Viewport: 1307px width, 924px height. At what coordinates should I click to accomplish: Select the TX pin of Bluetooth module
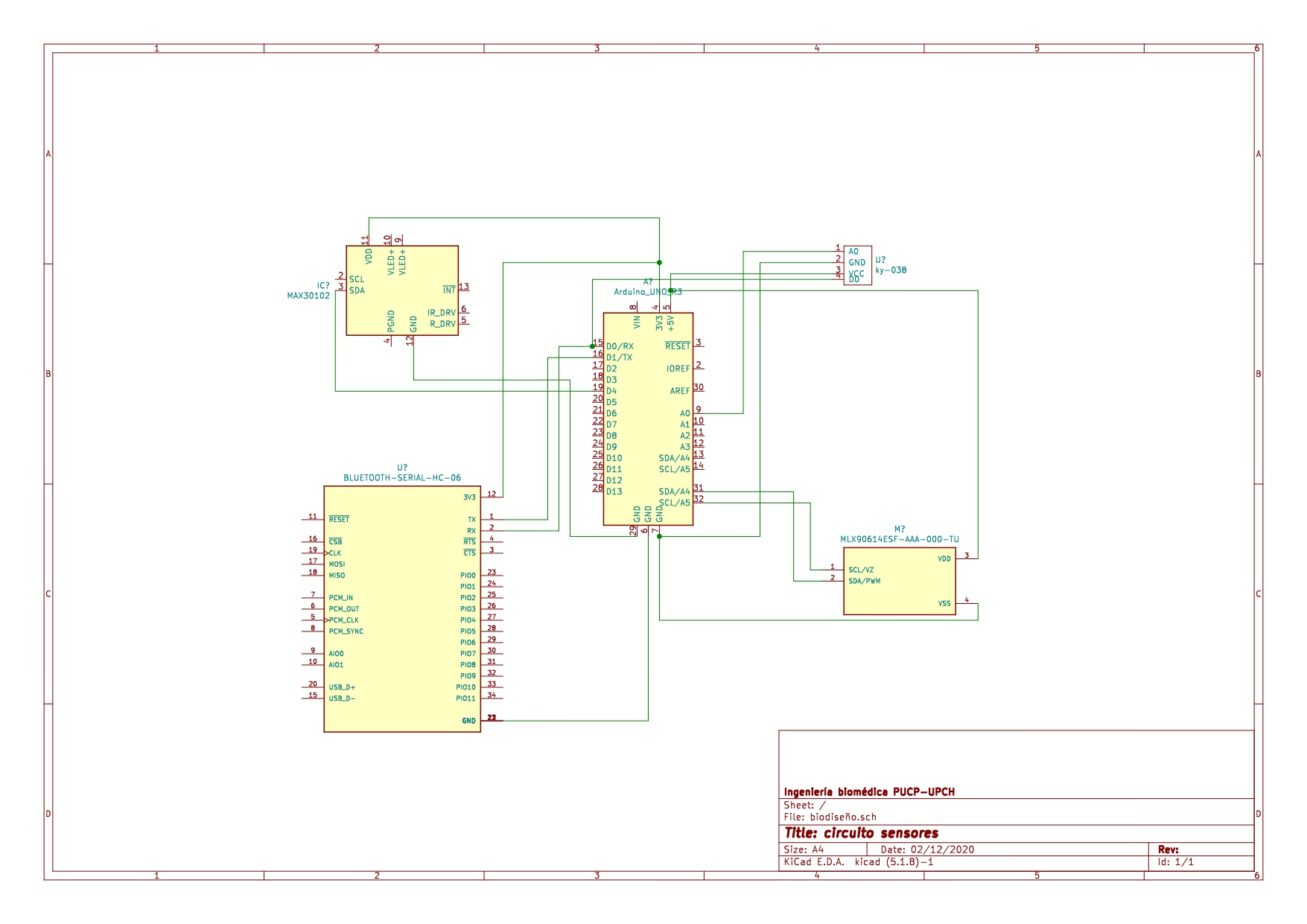coord(471,520)
